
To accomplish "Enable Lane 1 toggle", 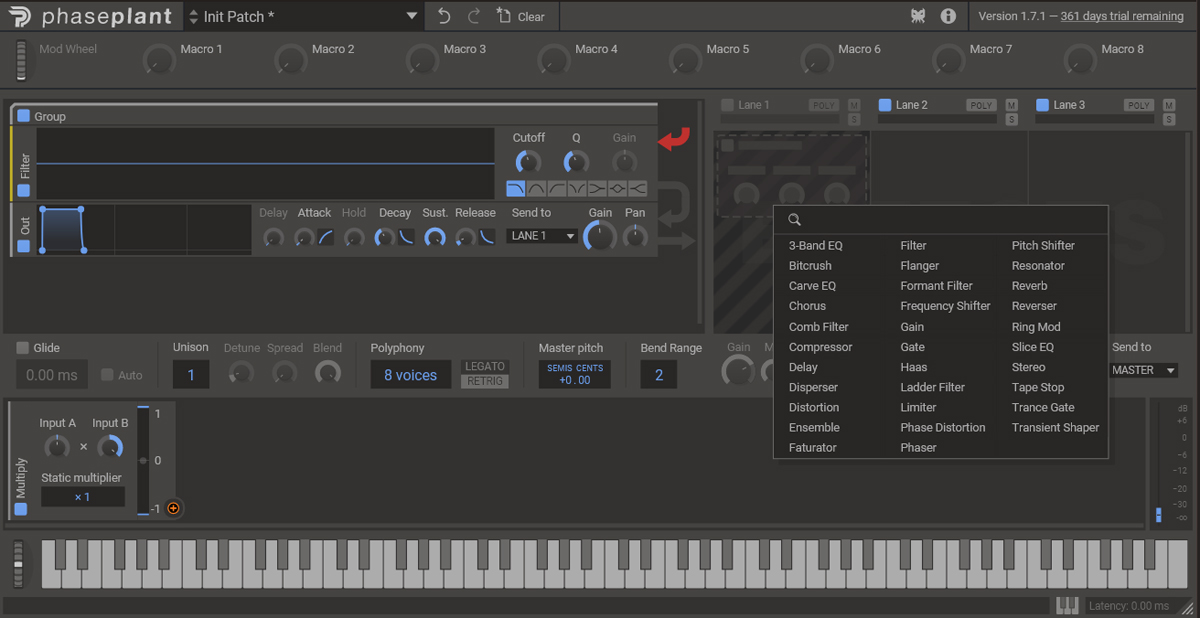I will tap(727, 105).
